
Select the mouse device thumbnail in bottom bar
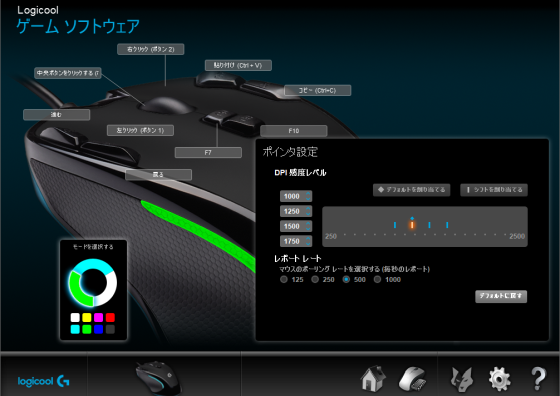click(158, 377)
